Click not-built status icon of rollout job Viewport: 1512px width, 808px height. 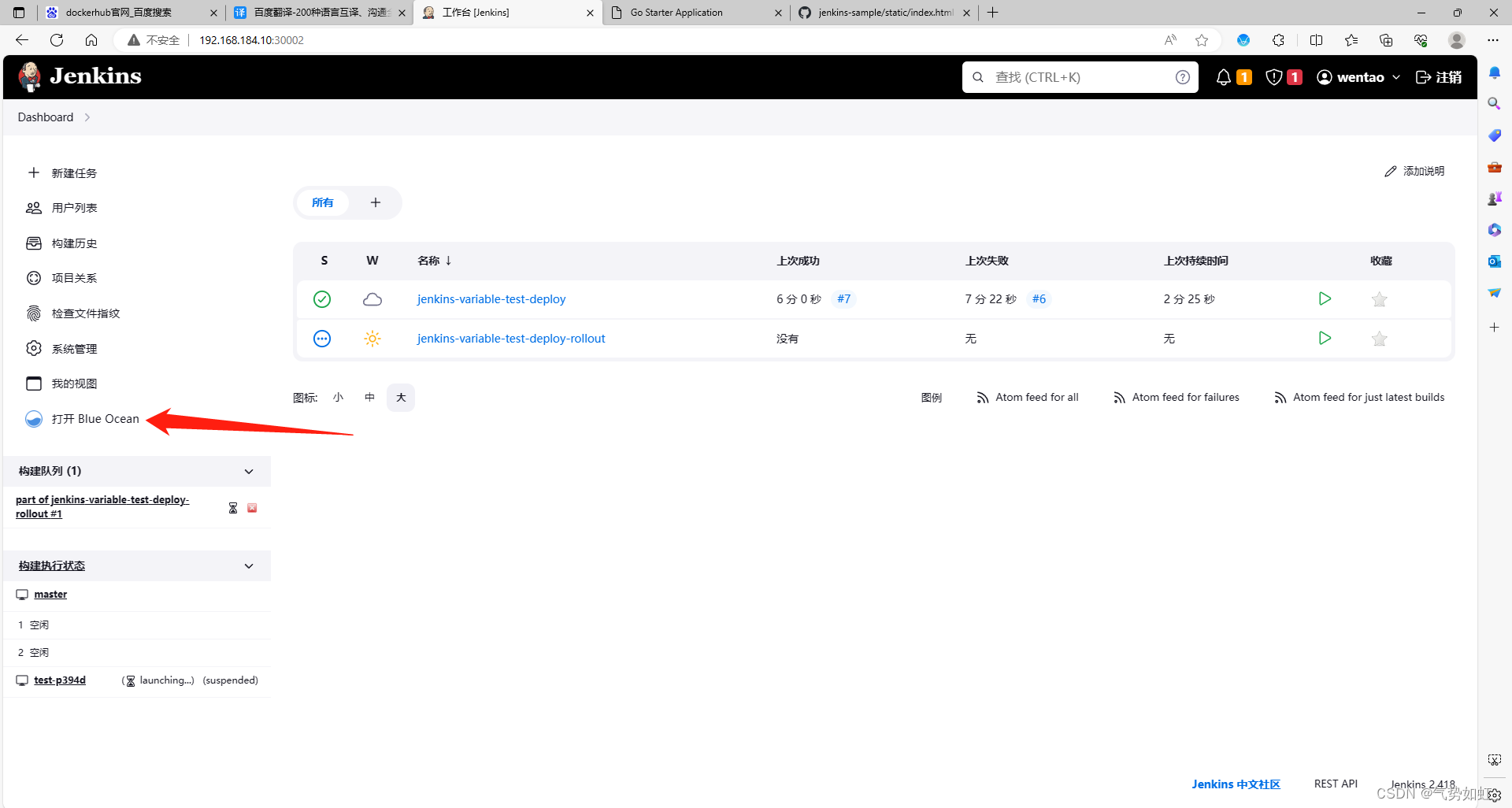(x=322, y=339)
